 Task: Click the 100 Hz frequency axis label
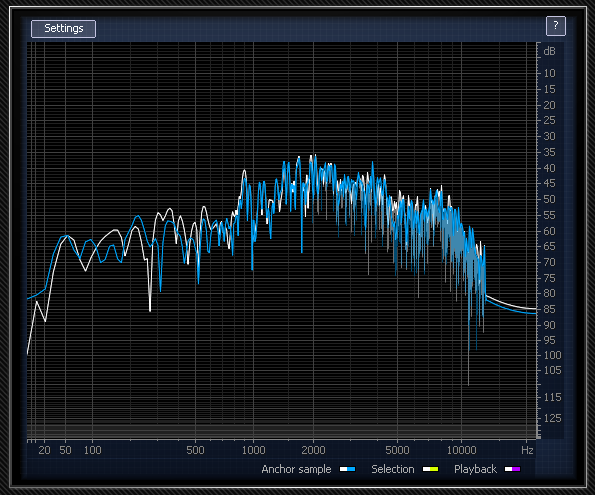point(93,450)
